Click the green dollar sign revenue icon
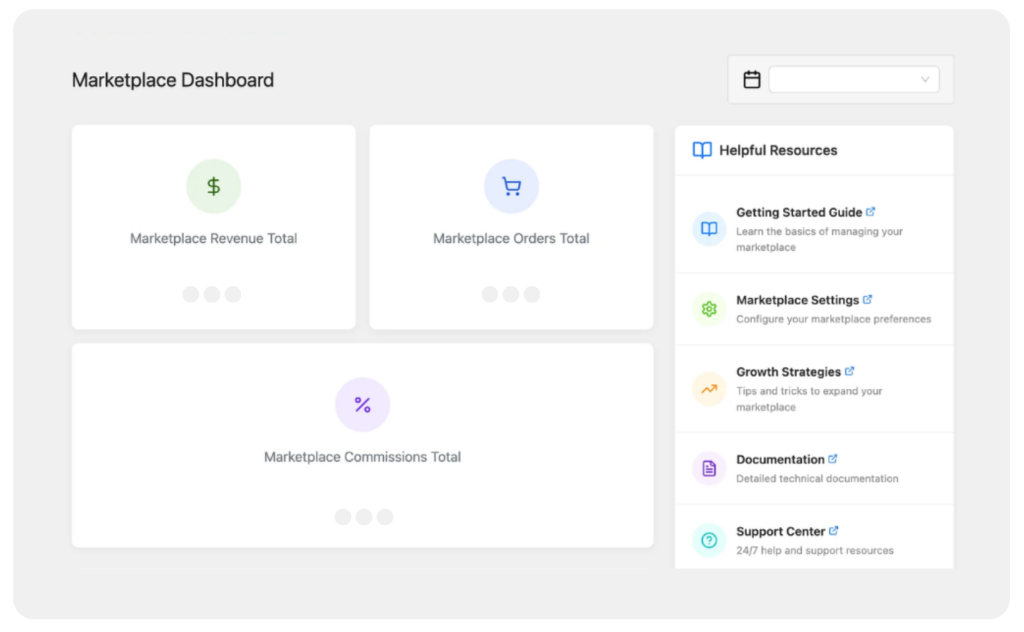The width and height of the screenshot is (1024, 632). (213, 186)
